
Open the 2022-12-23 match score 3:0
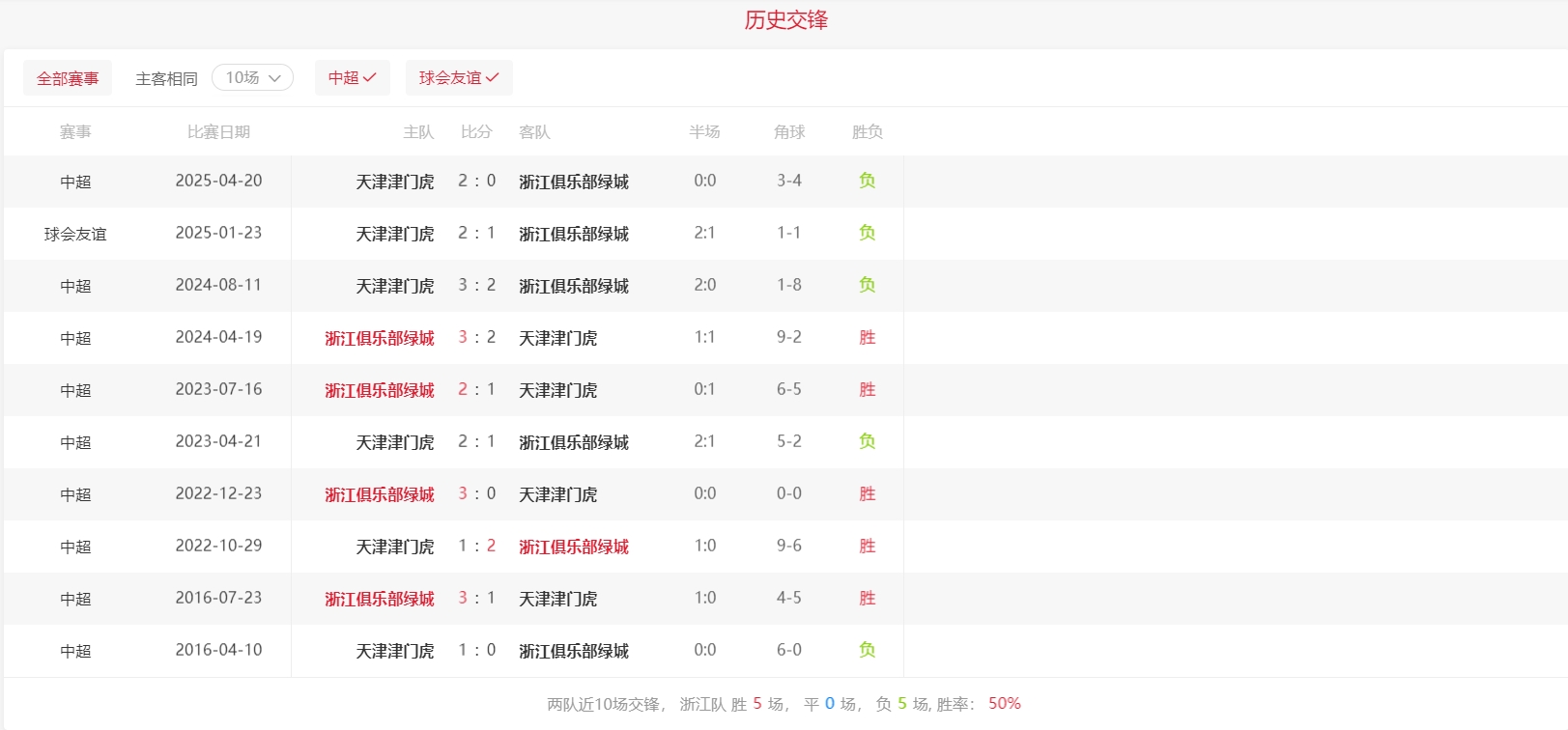[x=476, y=494]
